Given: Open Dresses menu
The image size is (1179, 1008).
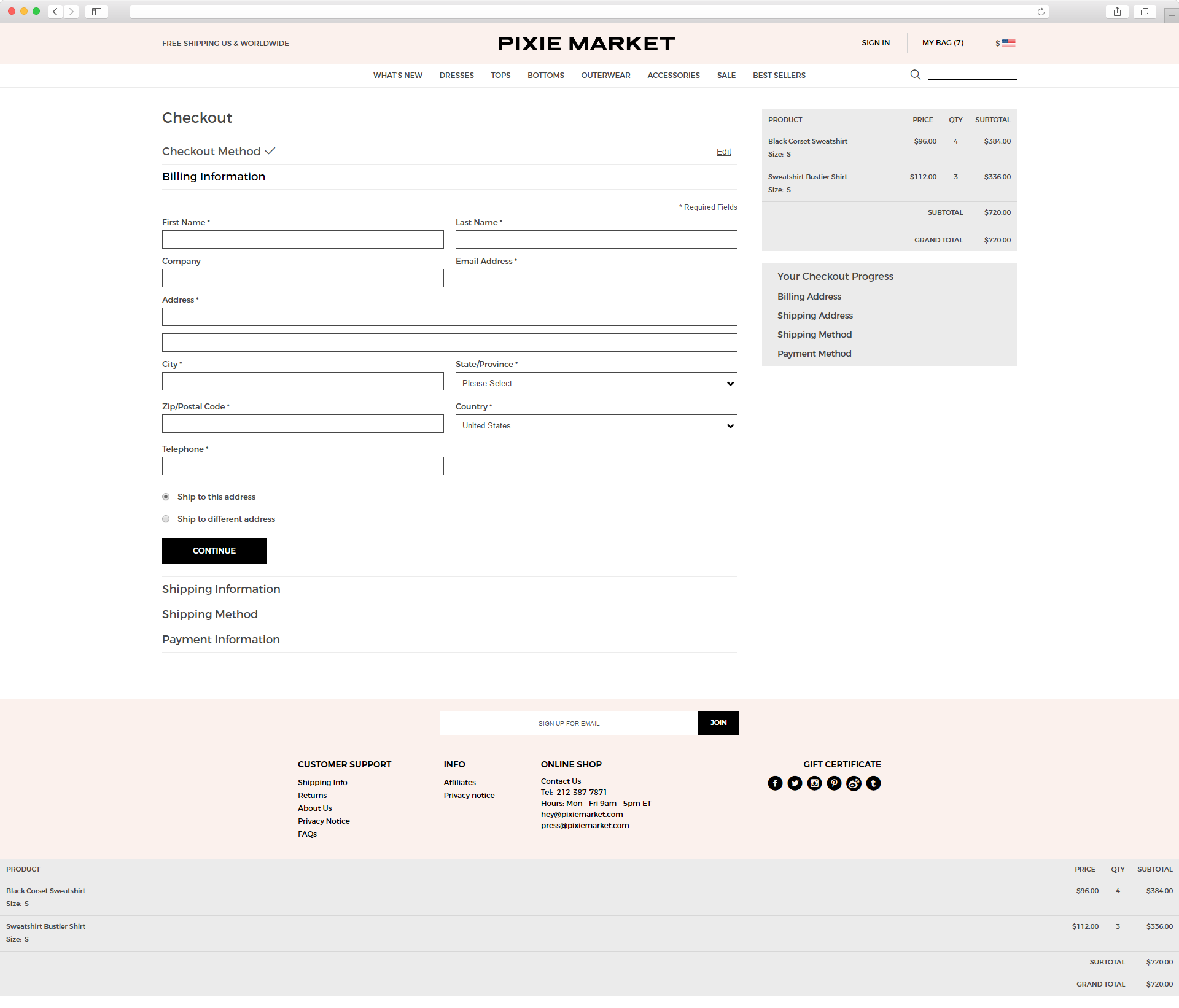Looking at the screenshot, I should [457, 76].
